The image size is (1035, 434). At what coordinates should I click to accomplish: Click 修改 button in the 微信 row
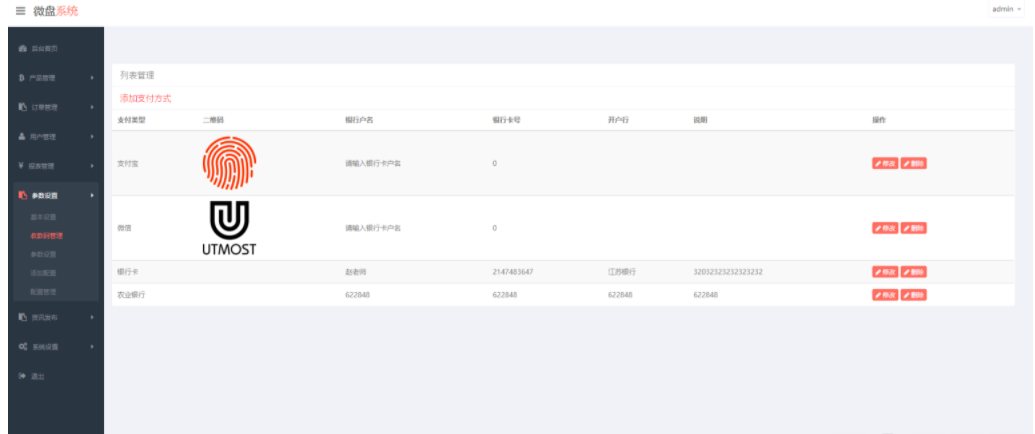point(885,228)
